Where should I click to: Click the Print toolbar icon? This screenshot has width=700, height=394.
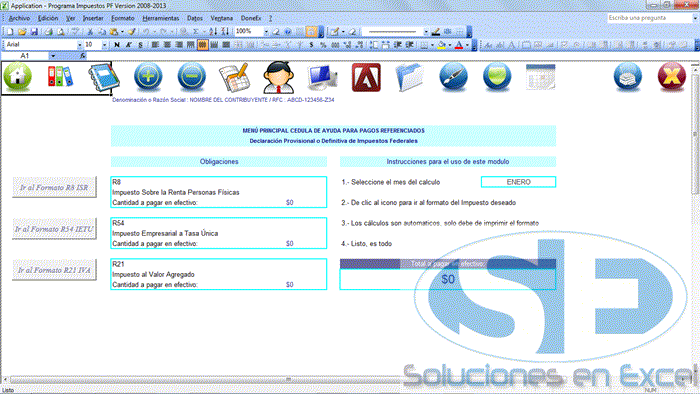(x=48, y=32)
